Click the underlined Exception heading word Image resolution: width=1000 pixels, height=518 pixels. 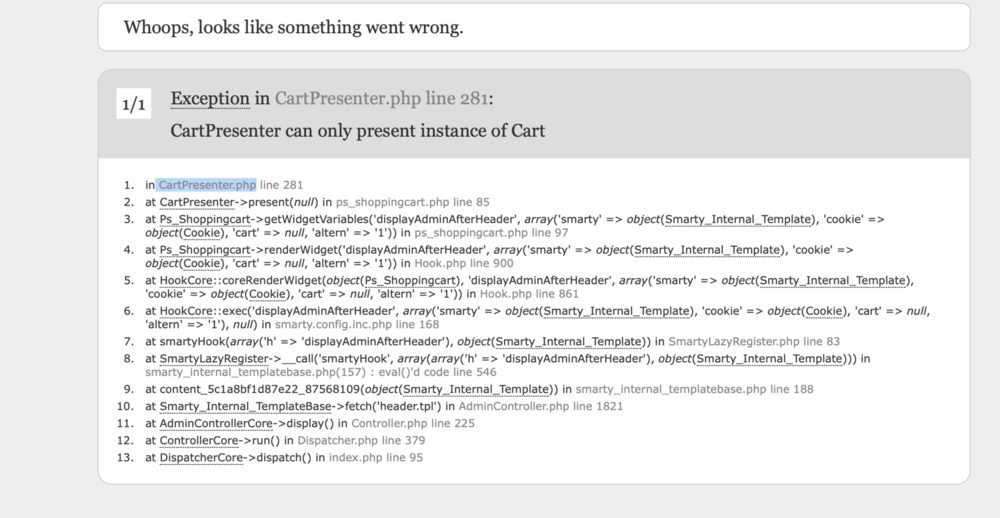(x=210, y=99)
